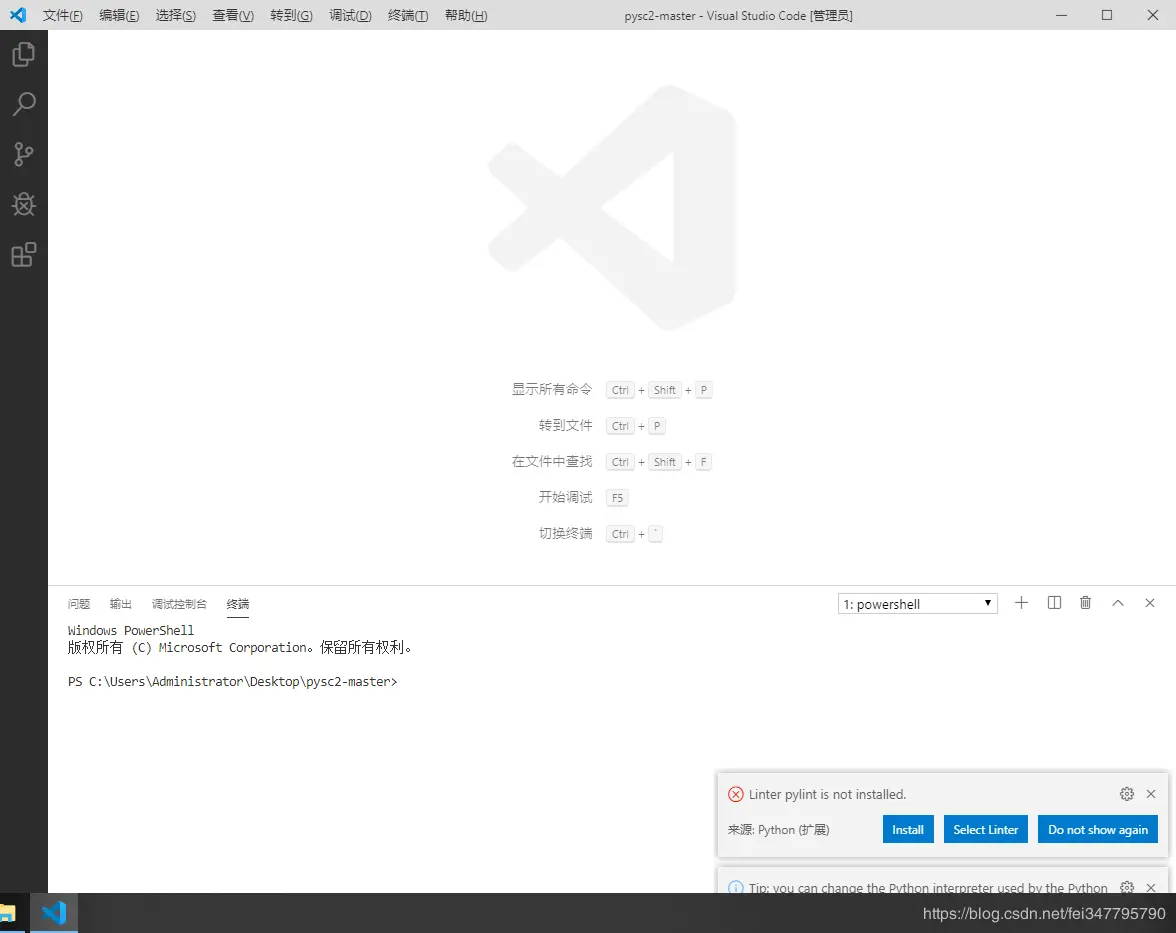Image resolution: width=1176 pixels, height=933 pixels.
Task: Create a new terminal with plus icon
Action: tap(1021, 603)
